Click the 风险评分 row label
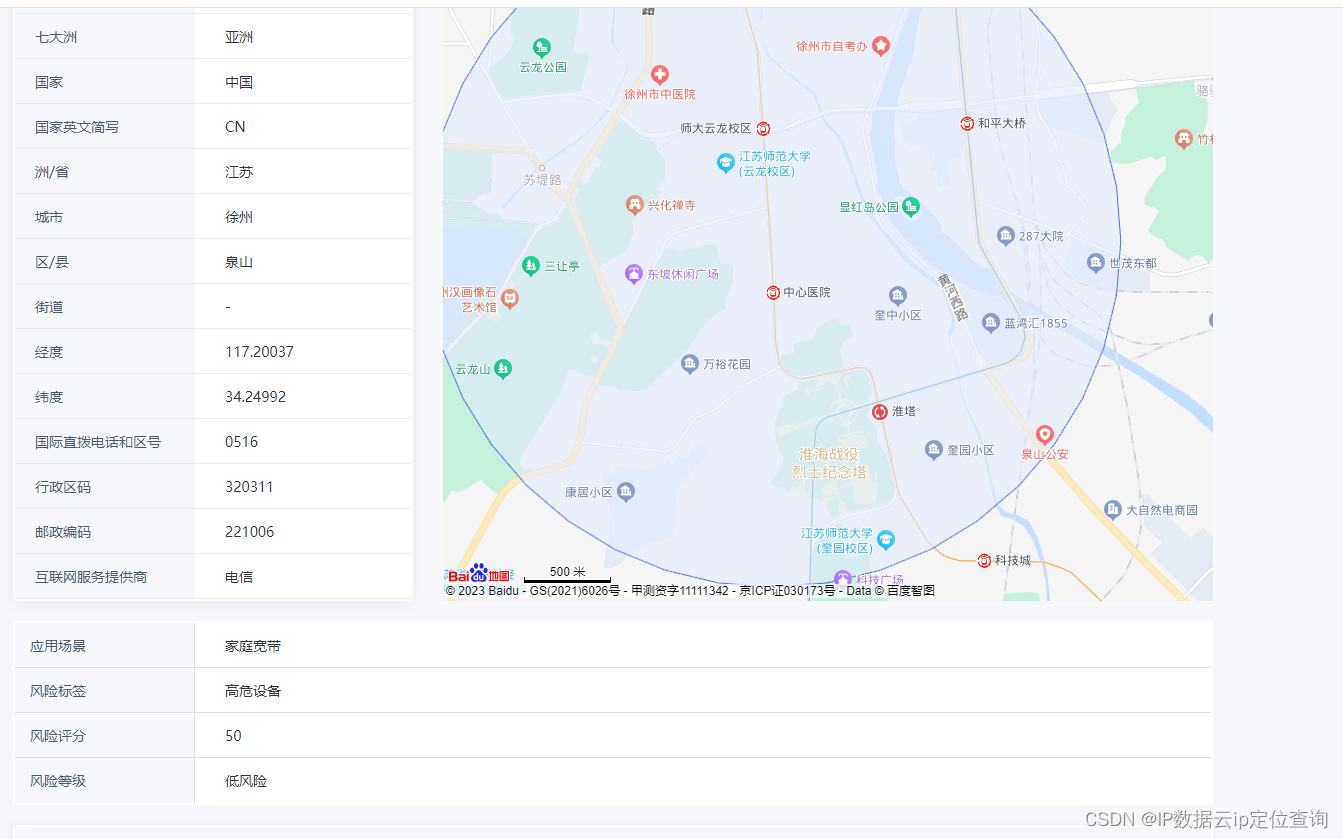1343x839 pixels. tap(58, 736)
